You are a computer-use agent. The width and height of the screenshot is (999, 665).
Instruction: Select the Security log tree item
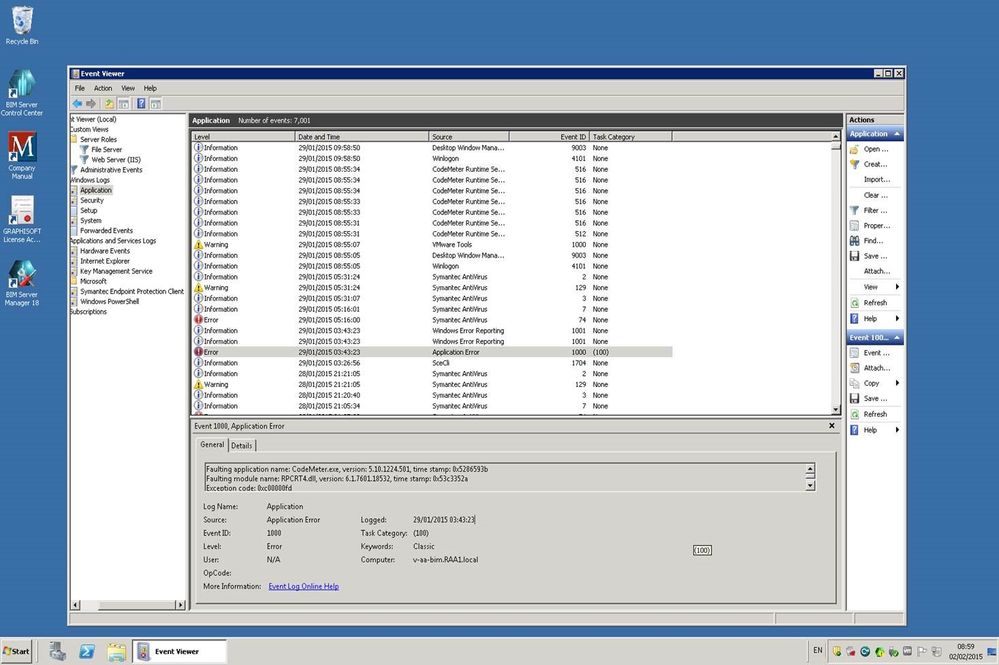tap(92, 200)
